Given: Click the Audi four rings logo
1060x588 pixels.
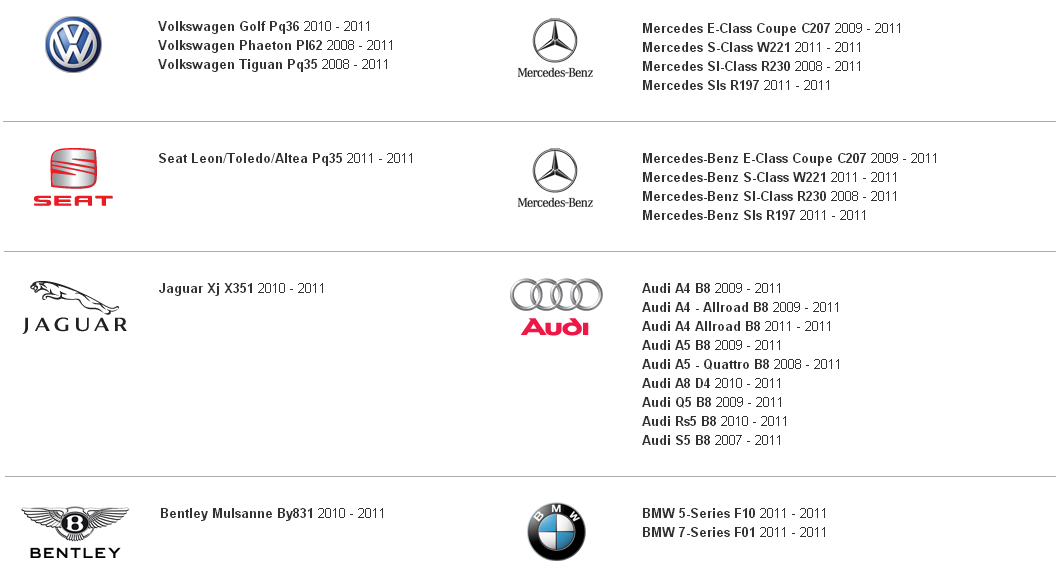Looking at the screenshot, I should [556, 307].
